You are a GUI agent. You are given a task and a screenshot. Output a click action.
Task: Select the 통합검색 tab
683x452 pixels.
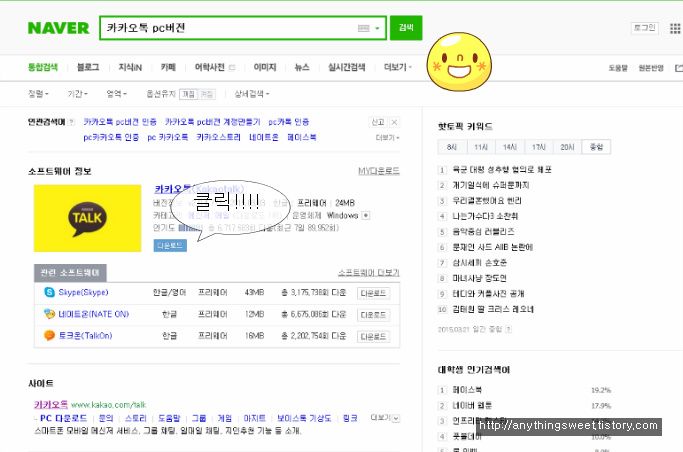43,67
